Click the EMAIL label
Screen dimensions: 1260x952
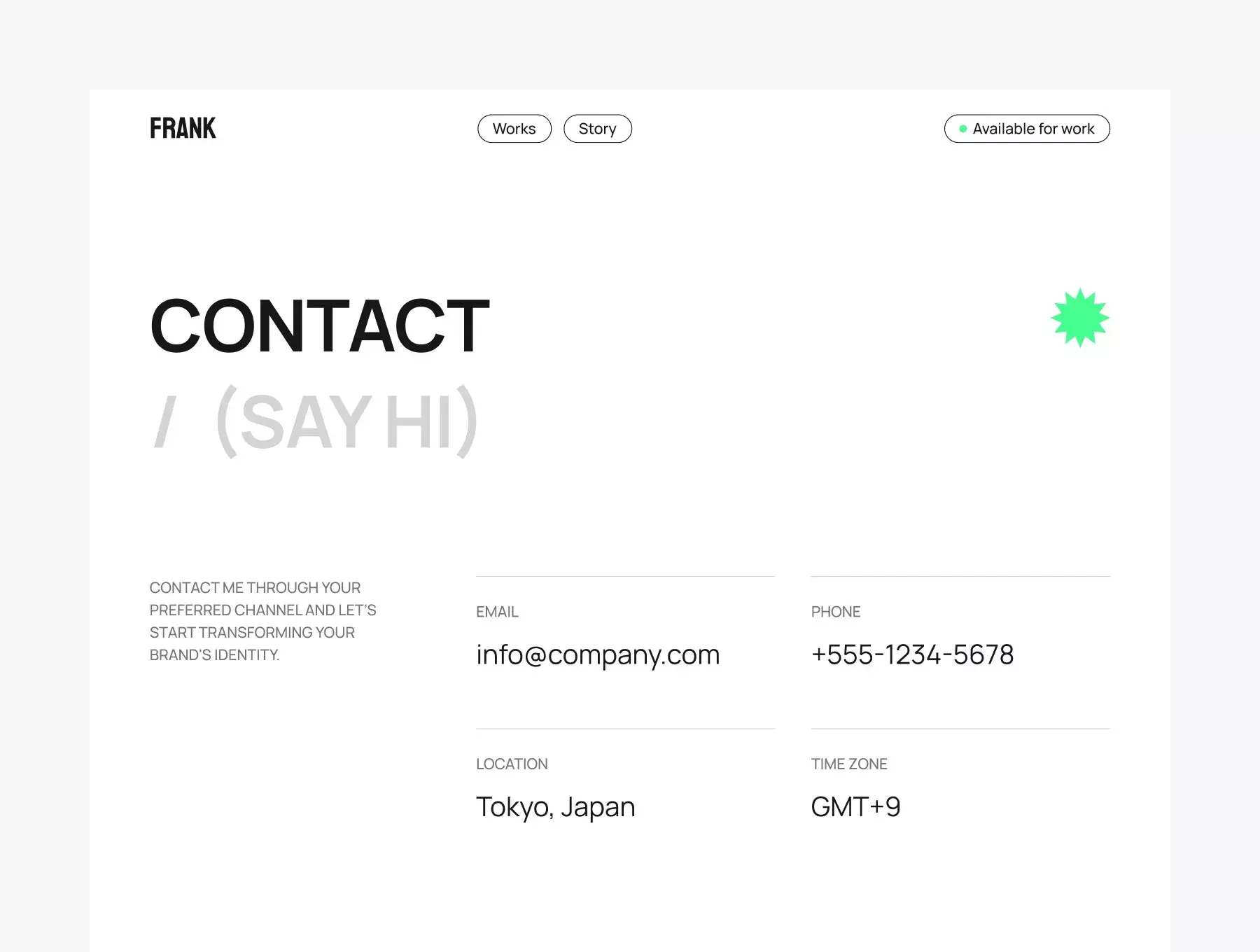point(497,612)
